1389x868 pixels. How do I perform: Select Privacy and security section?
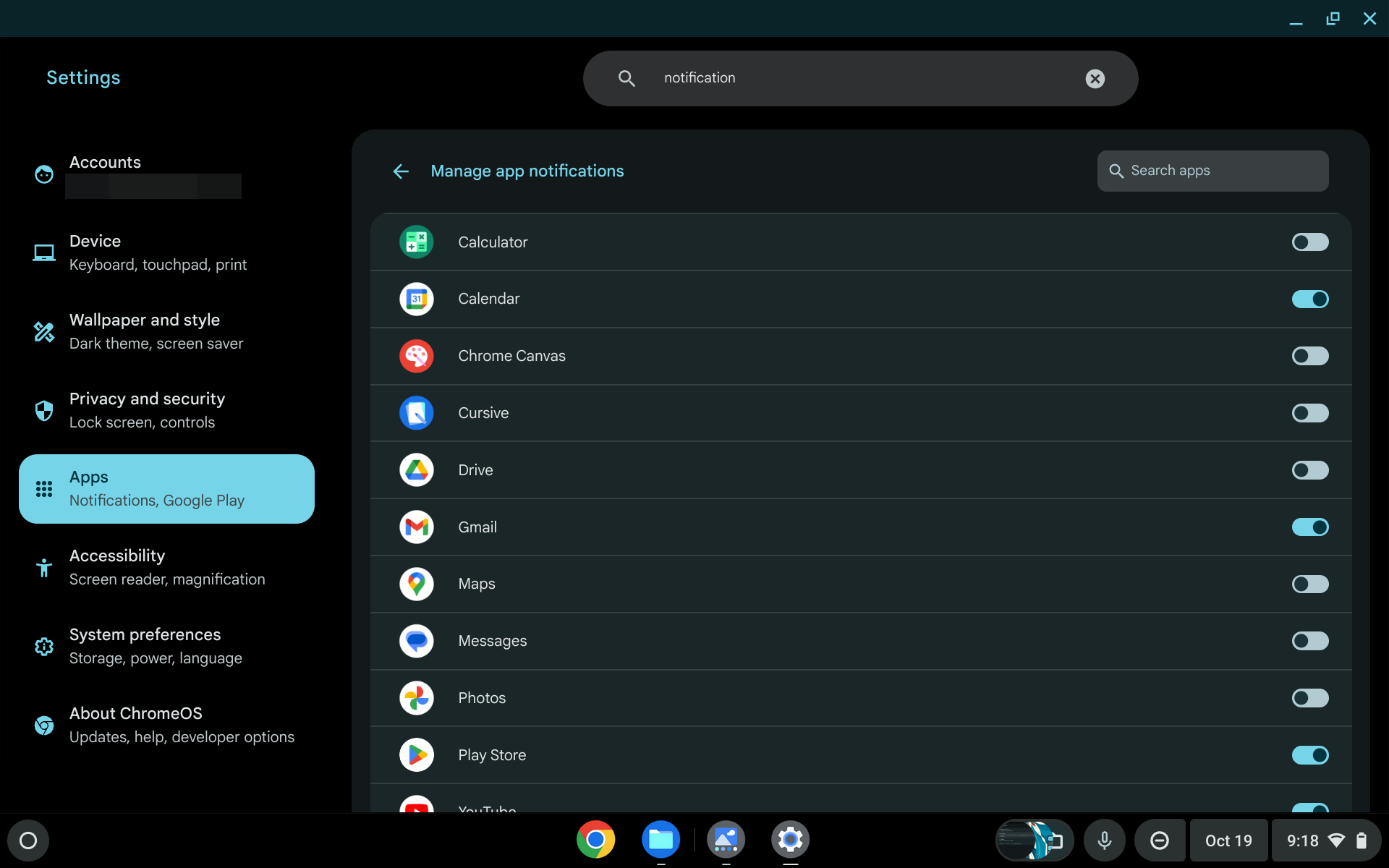166,410
